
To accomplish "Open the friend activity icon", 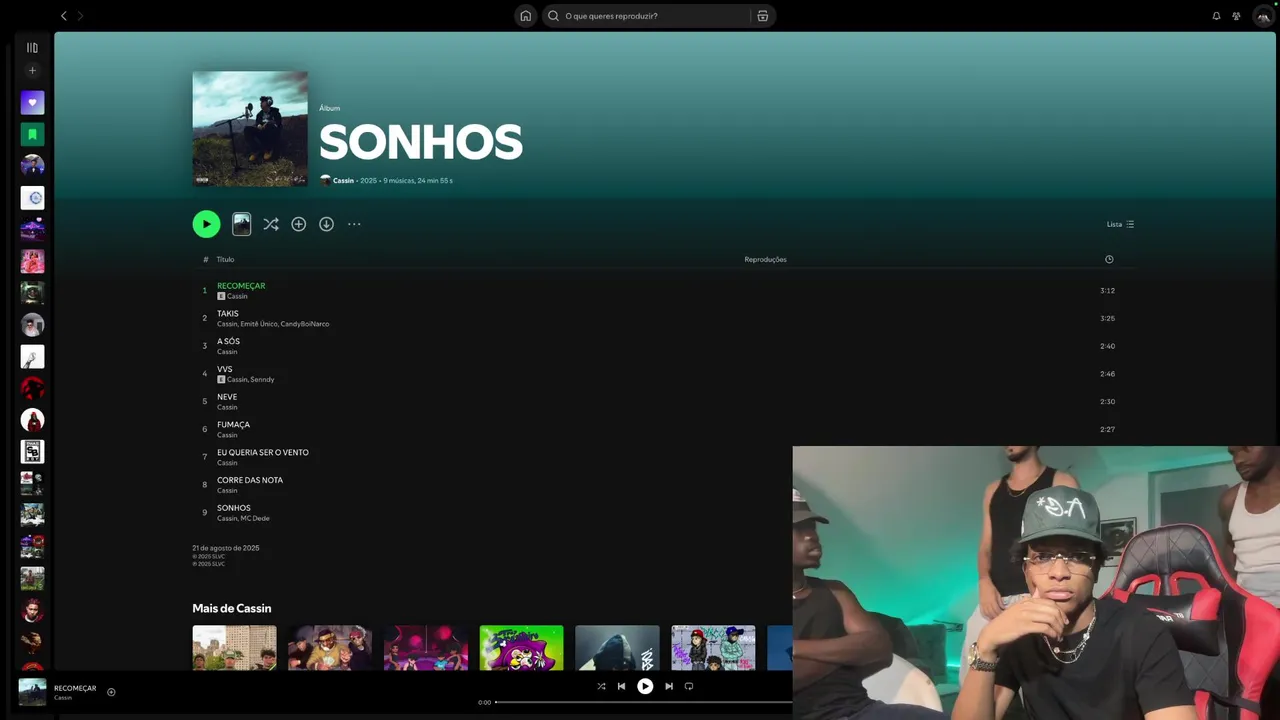I will tap(1236, 16).
